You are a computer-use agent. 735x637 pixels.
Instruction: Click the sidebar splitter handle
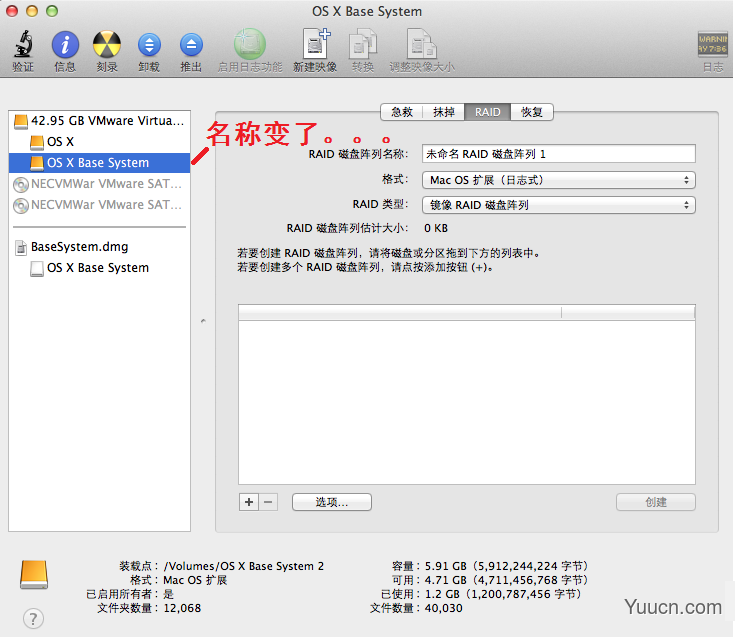[203, 321]
